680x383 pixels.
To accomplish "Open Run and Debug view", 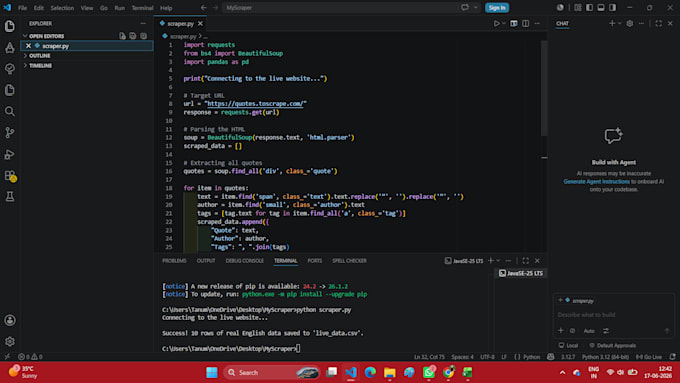I will (10, 154).
